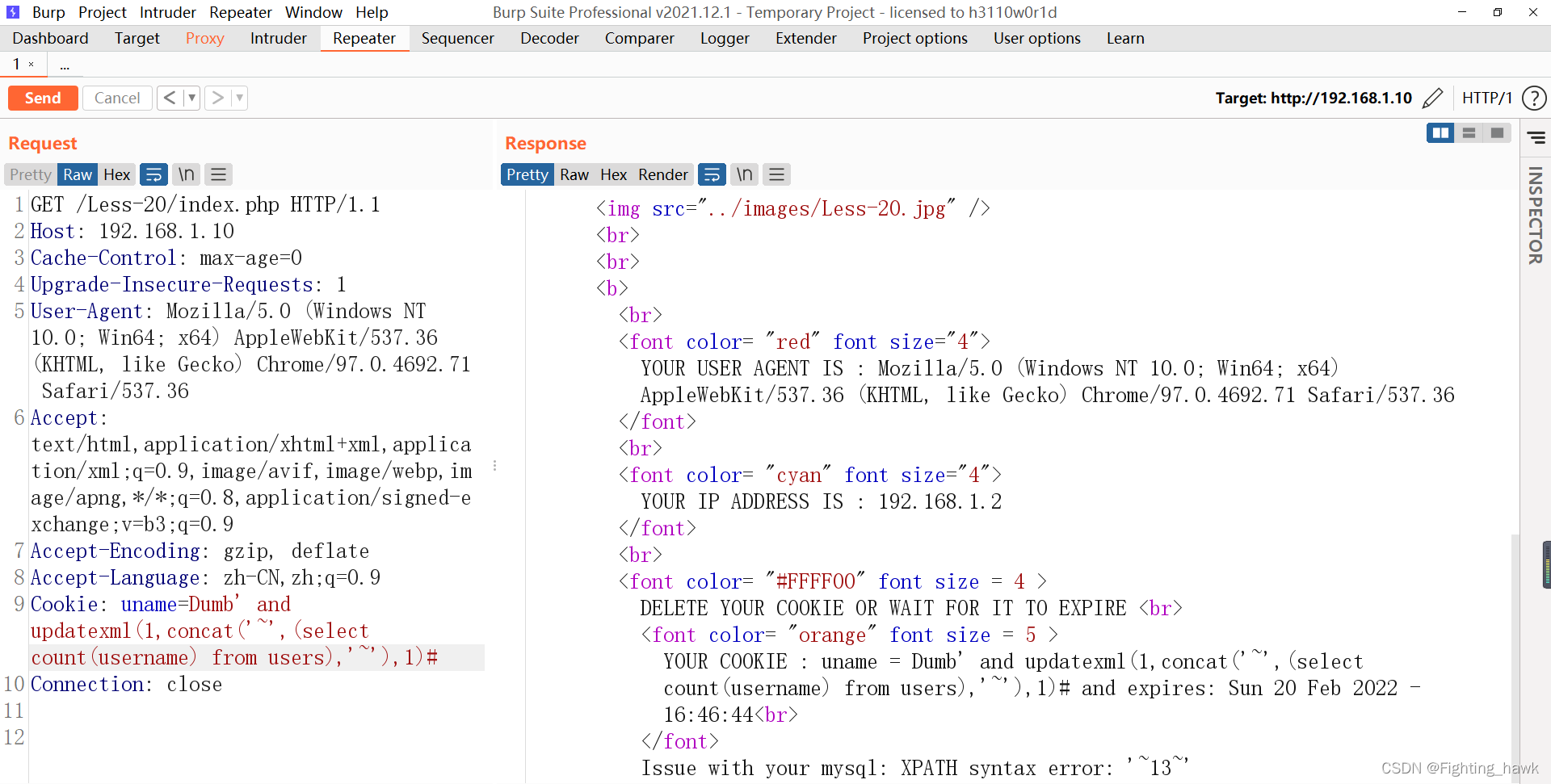The height and width of the screenshot is (784, 1551).
Task: Select Raw view in Response panel
Action: click(574, 174)
